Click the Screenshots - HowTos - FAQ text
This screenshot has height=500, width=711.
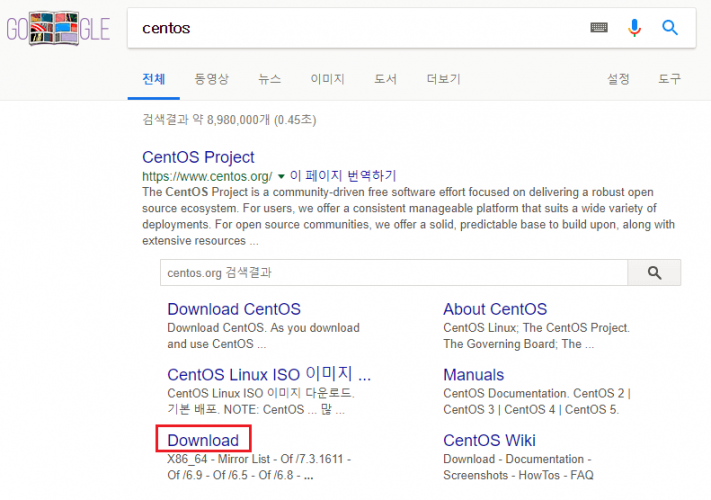518,475
